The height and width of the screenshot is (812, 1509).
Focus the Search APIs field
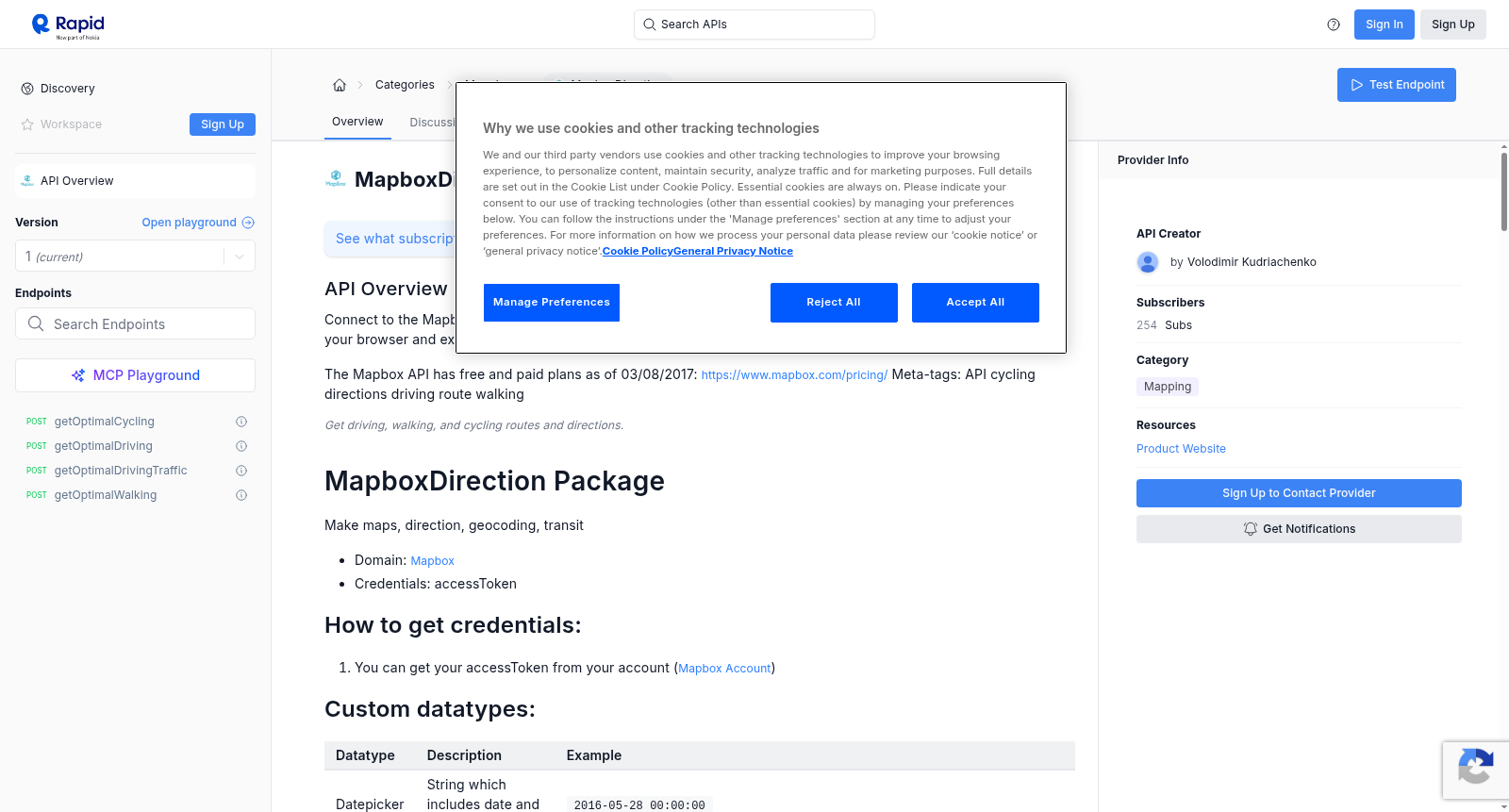(x=754, y=25)
